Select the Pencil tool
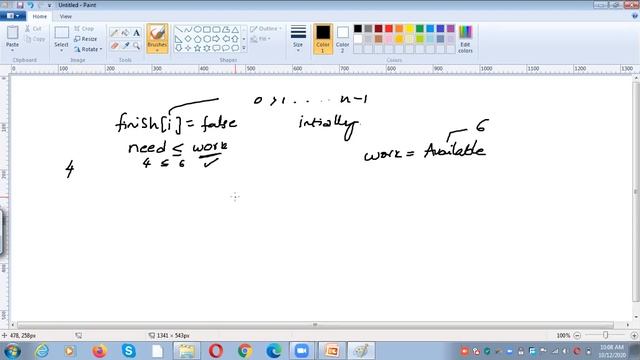Image resolution: width=640 pixels, height=360 pixels. [115, 33]
